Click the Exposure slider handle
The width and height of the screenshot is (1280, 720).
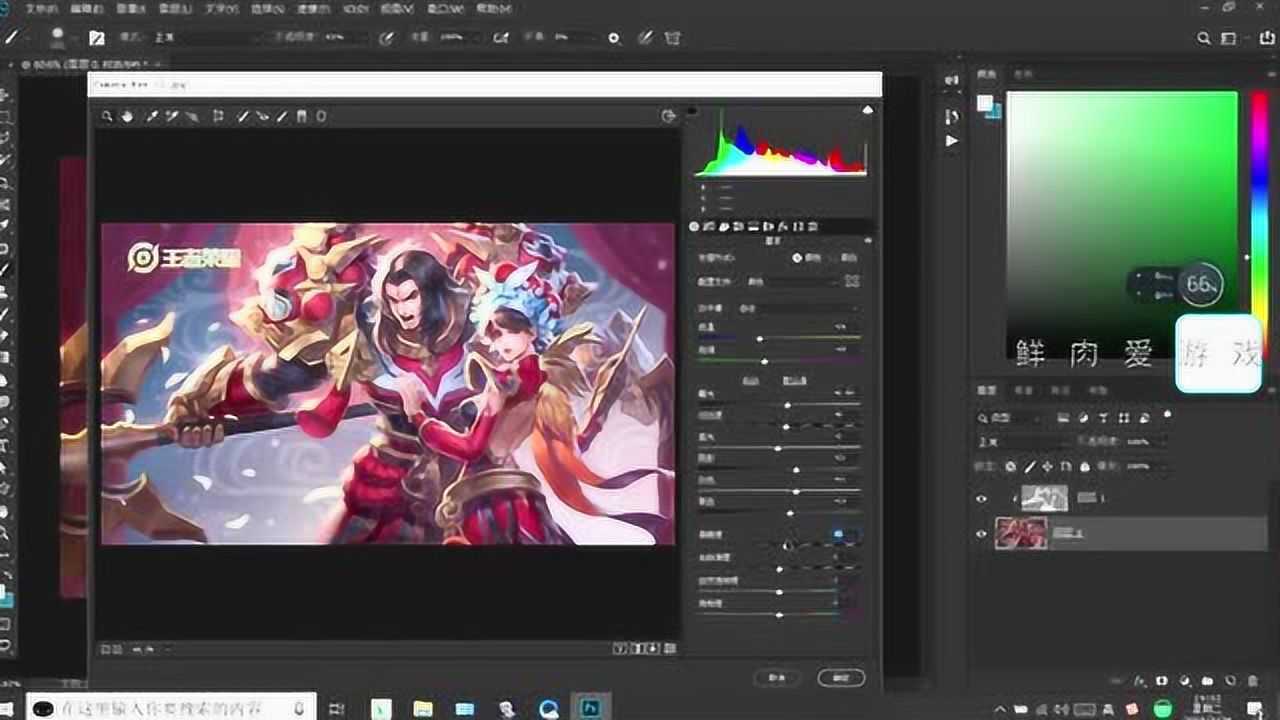tap(788, 404)
